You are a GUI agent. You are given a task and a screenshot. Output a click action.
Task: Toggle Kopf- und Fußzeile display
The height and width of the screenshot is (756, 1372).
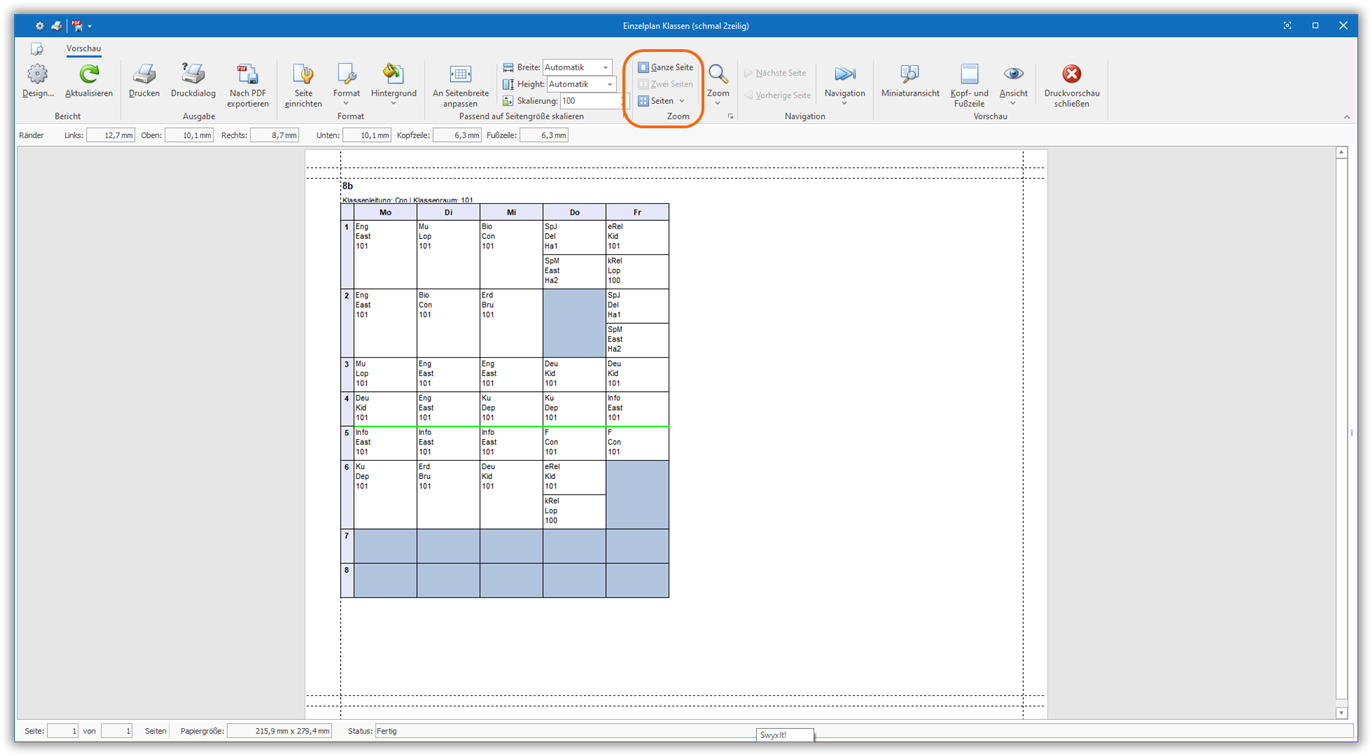click(x=968, y=85)
